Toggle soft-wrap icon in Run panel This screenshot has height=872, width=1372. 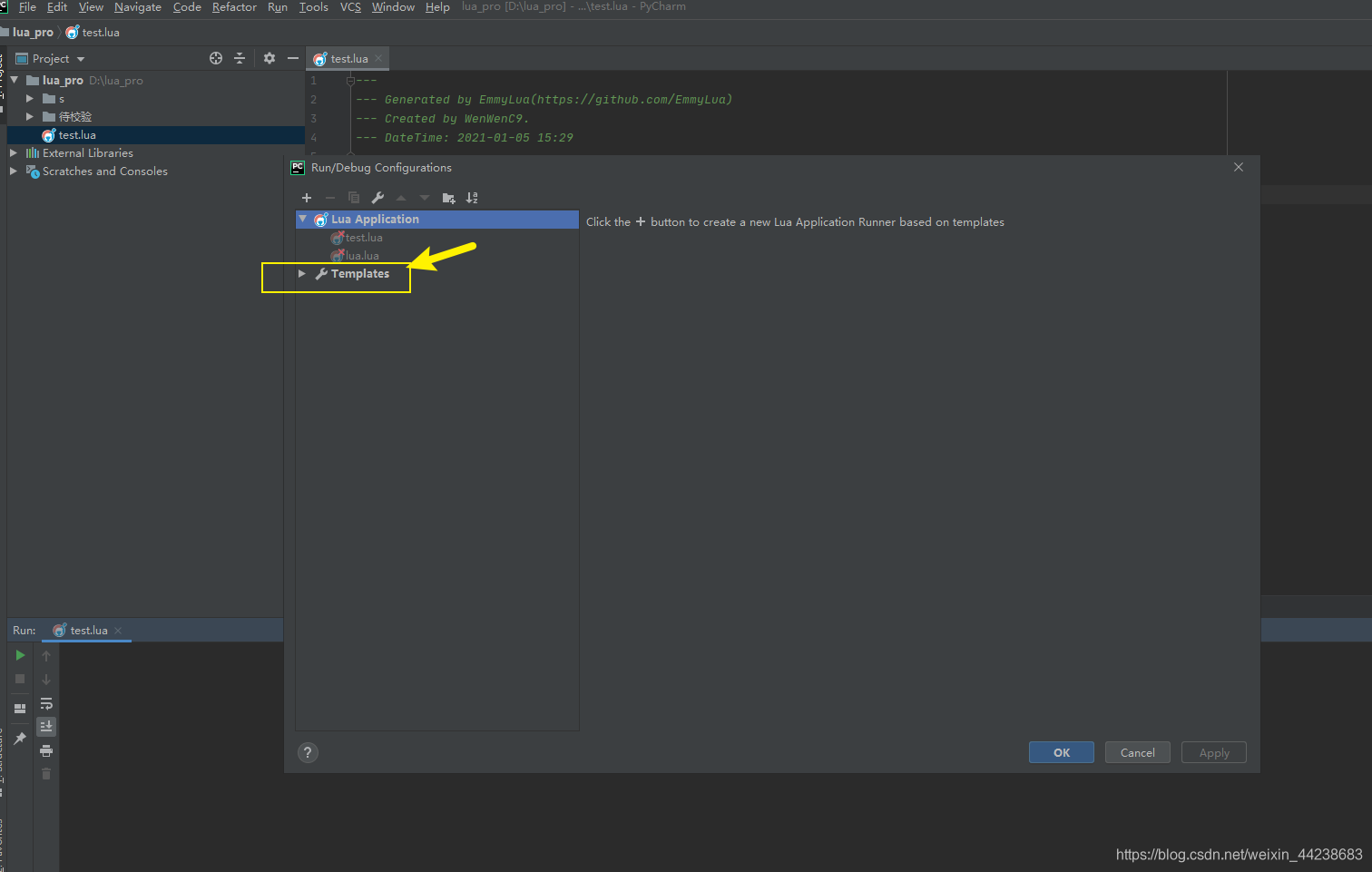pos(46,704)
